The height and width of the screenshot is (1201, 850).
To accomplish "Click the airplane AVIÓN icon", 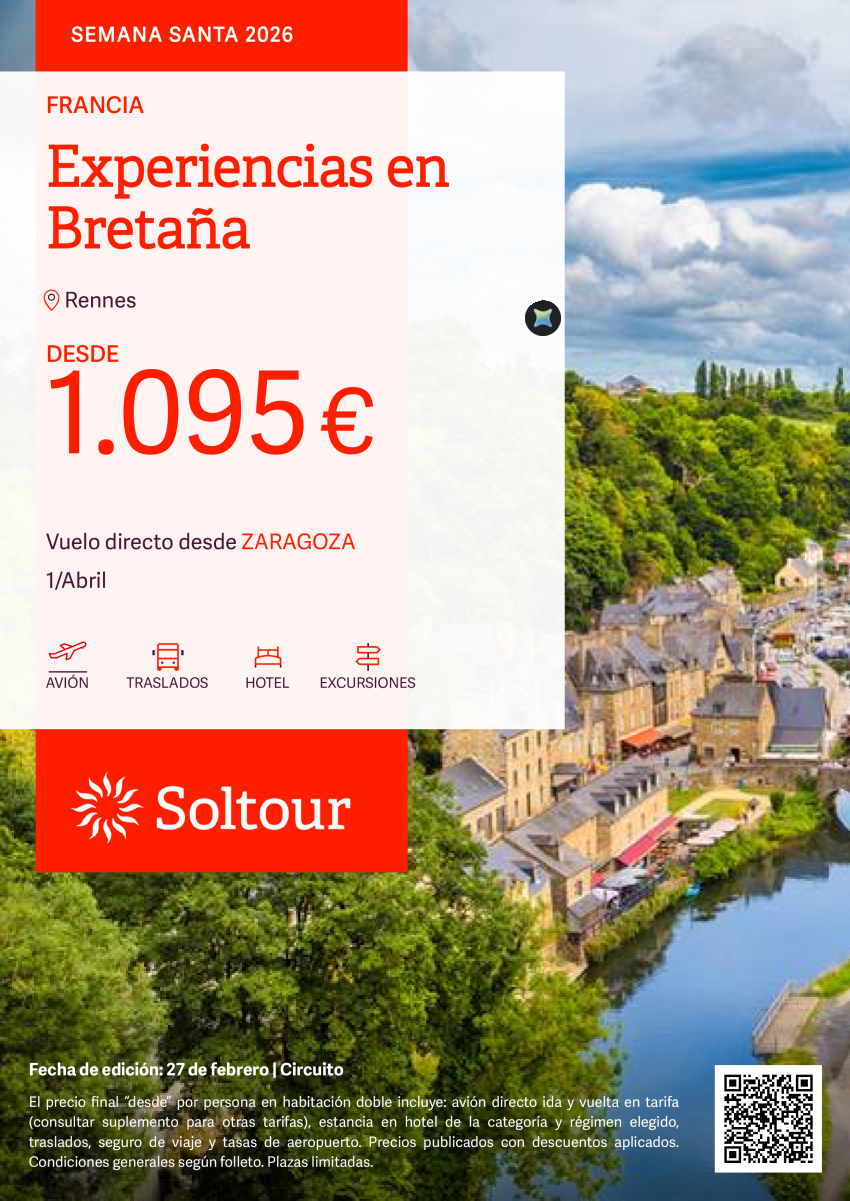I will [67, 651].
